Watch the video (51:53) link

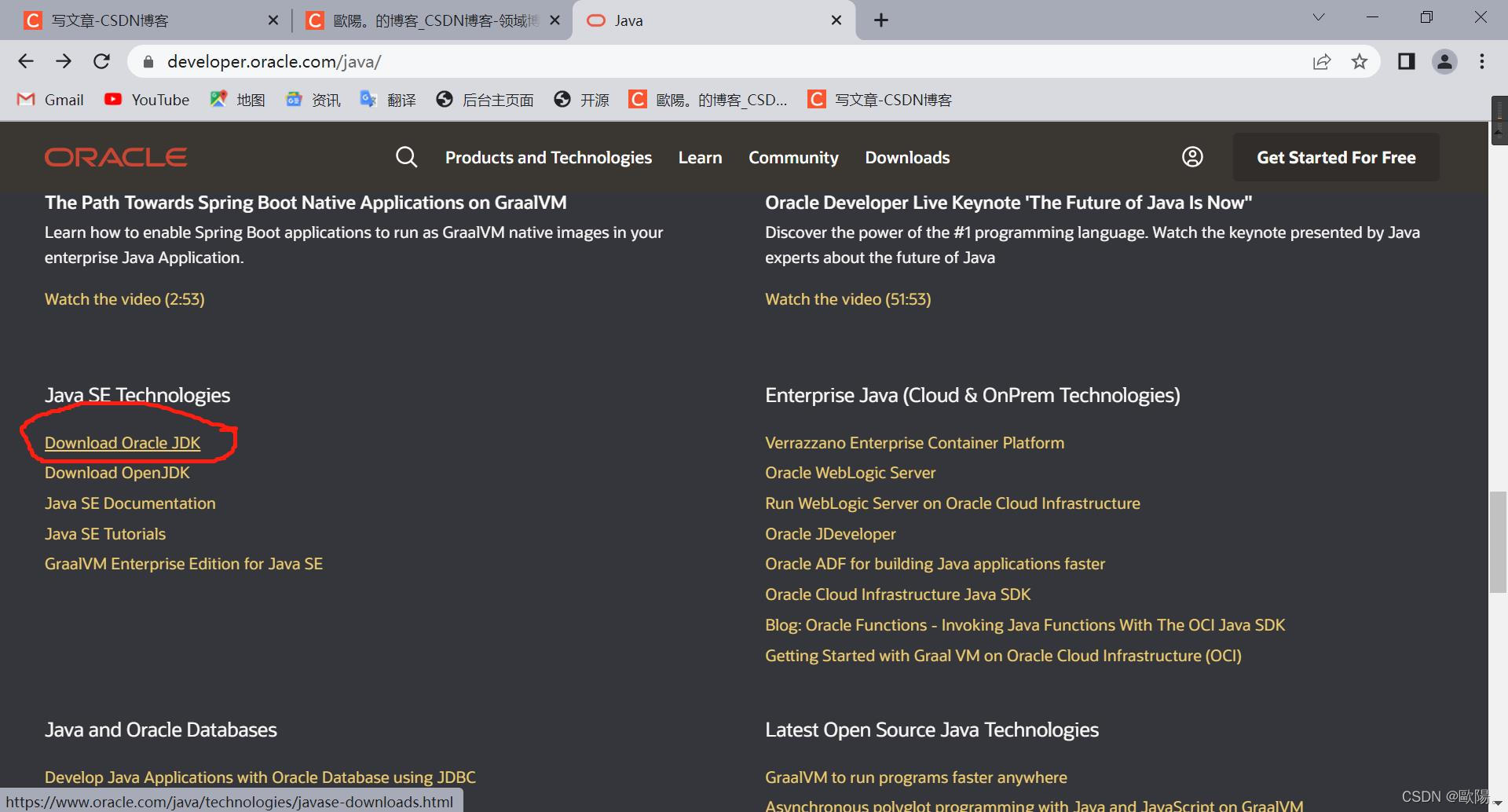point(848,299)
